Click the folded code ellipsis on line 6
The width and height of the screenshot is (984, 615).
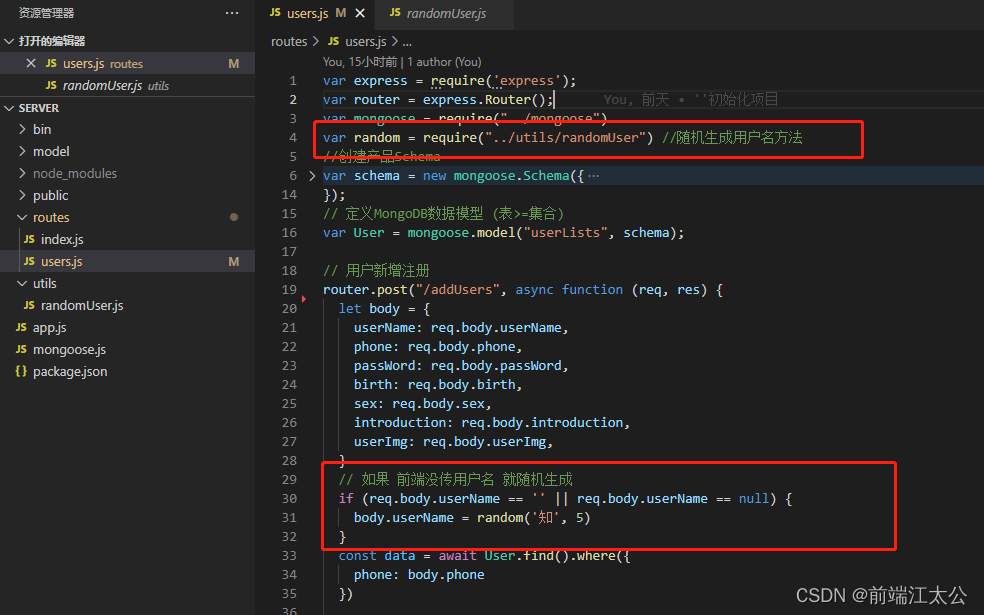pyautogui.click(x=594, y=176)
